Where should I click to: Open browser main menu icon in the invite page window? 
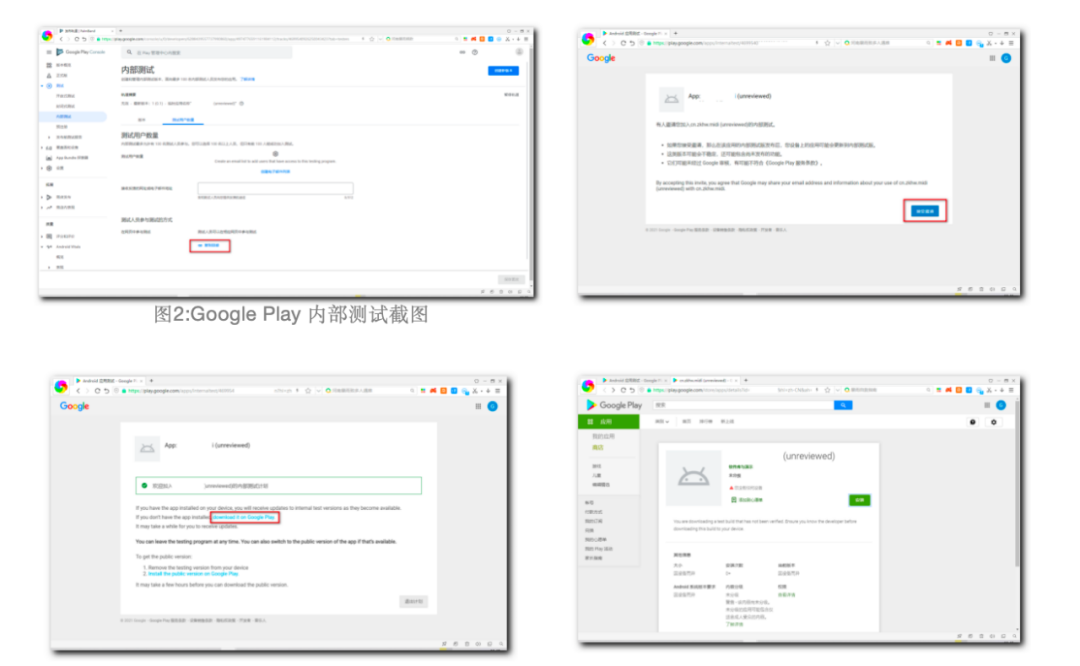click(1011, 43)
